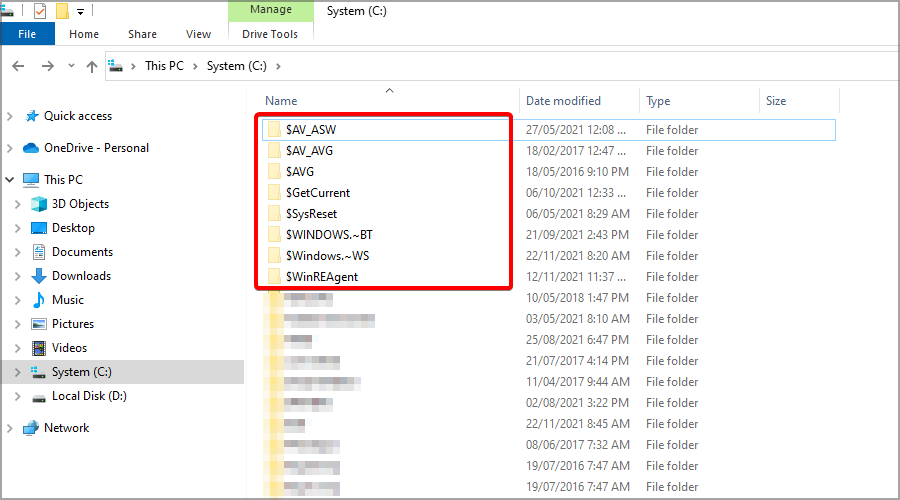Screen dimensions: 900x500
Task: Expand the Documents node
Action: coord(18,252)
